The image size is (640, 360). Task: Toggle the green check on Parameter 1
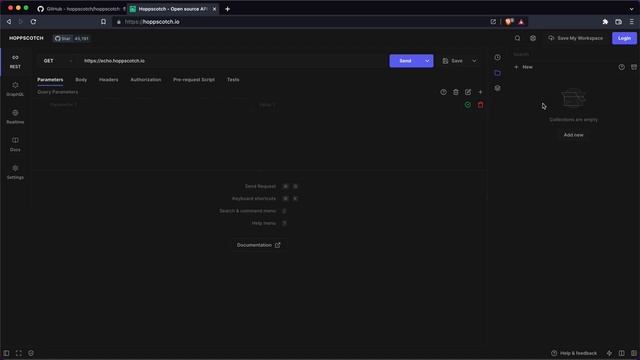468,105
